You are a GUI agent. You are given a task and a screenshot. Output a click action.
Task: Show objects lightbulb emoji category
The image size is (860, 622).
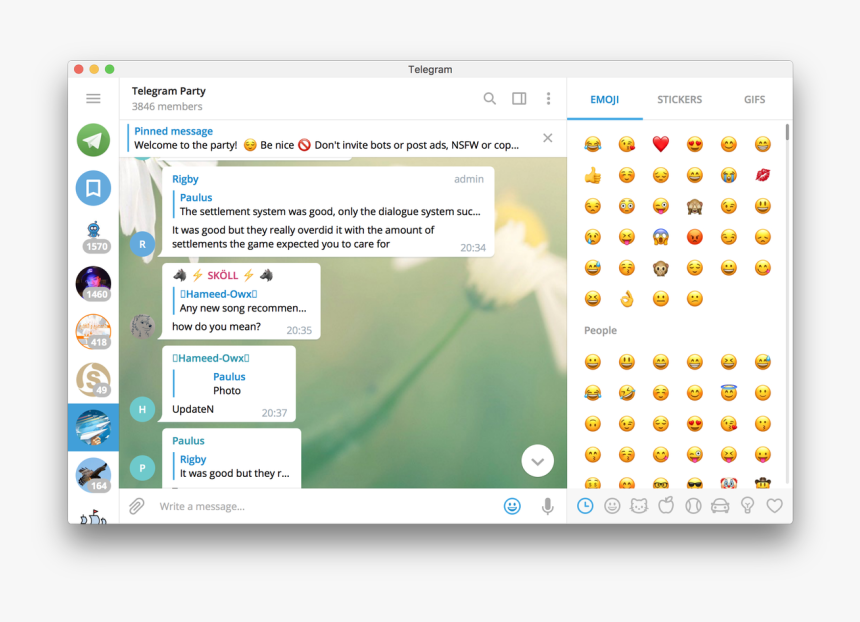[747, 506]
